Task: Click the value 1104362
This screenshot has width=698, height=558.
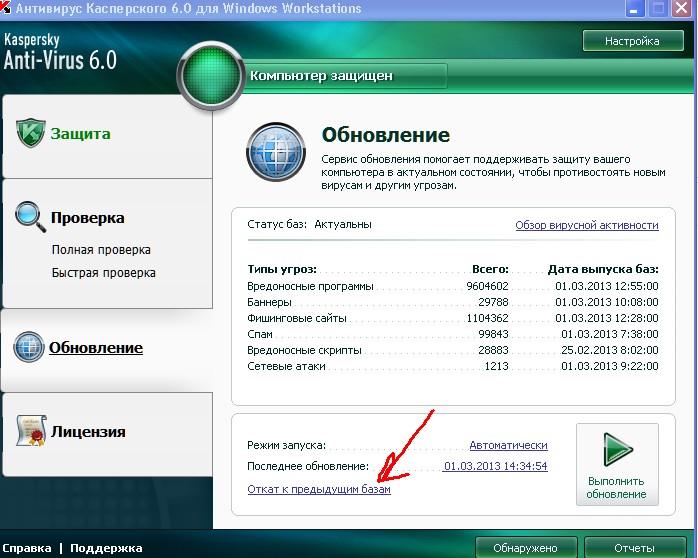Action: [487, 318]
